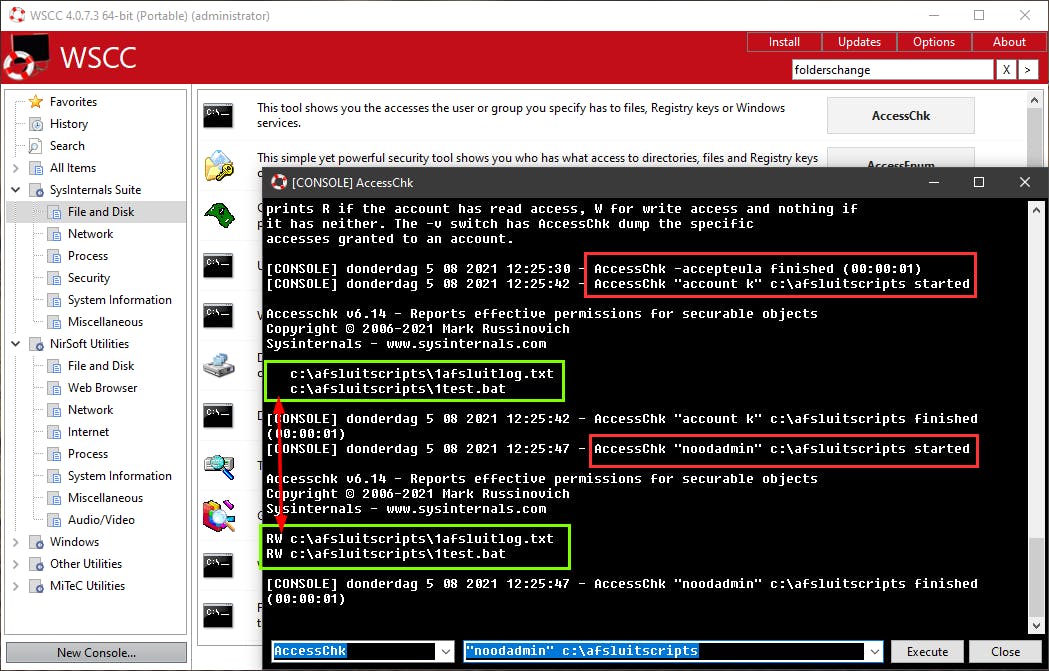Select Internet category
Viewport: 1049px width, 671px height.
point(88,432)
